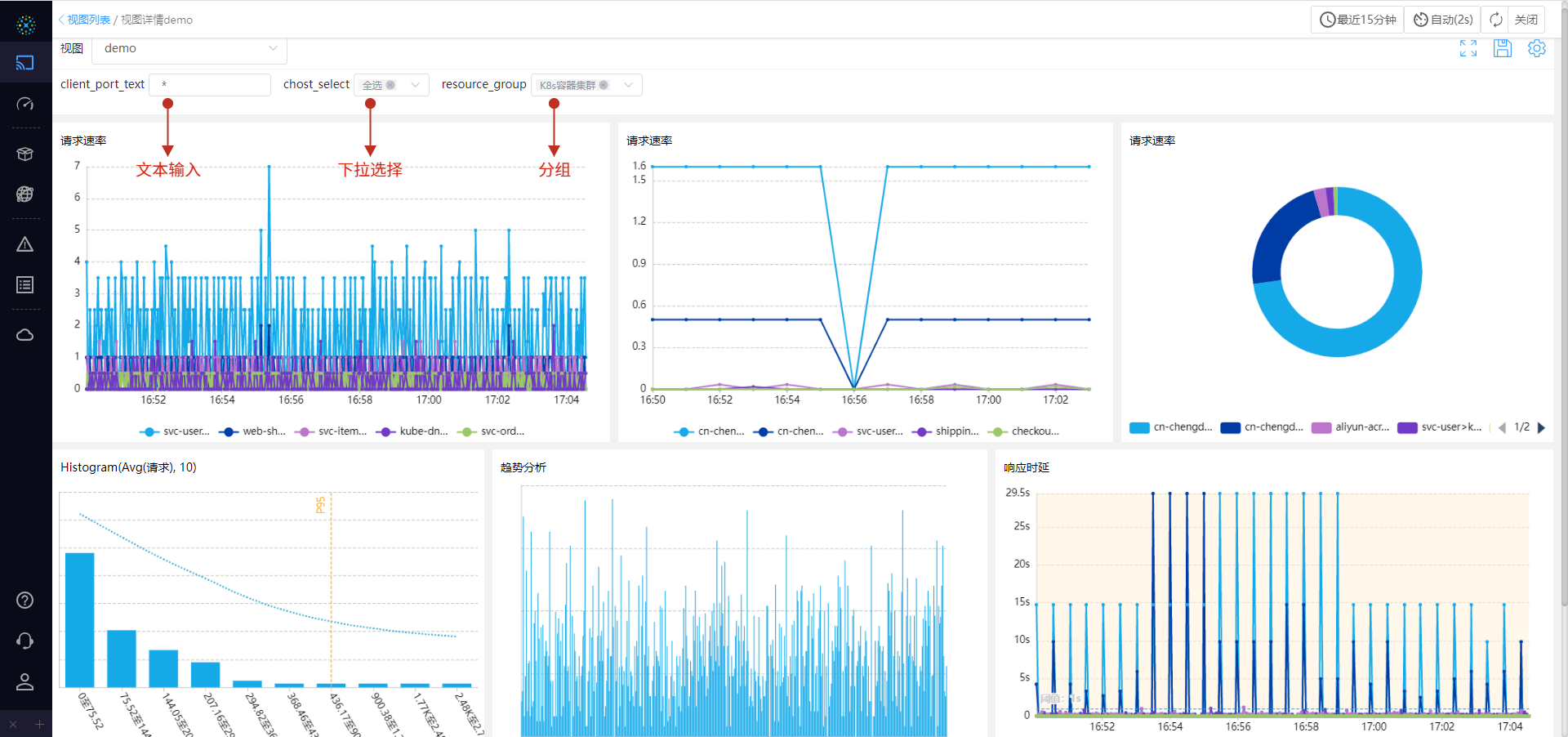
Task: Open the customer support headset icon
Action: click(x=25, y=641)
